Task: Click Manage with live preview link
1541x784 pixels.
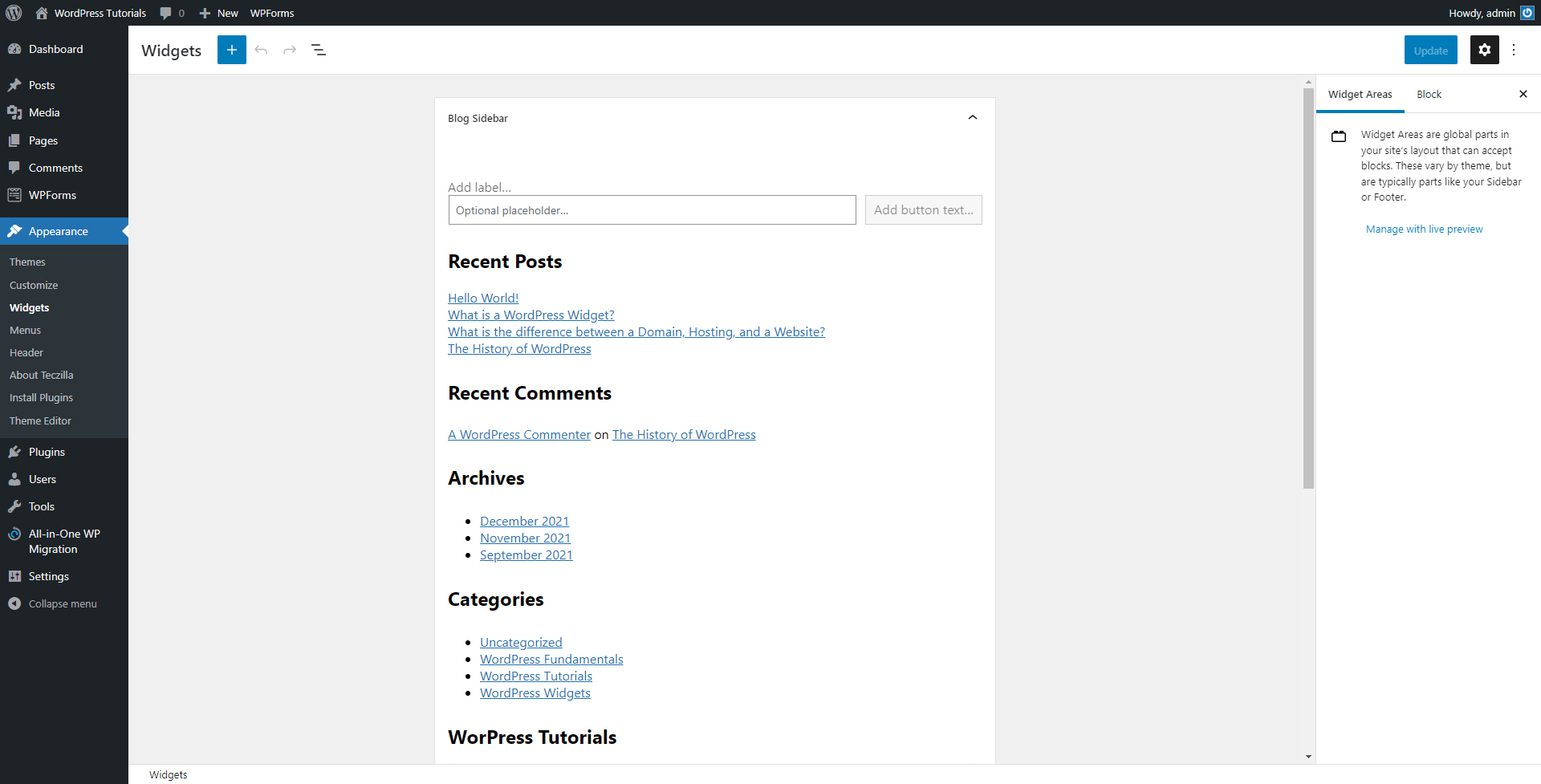Action: tap(1424, 230)
